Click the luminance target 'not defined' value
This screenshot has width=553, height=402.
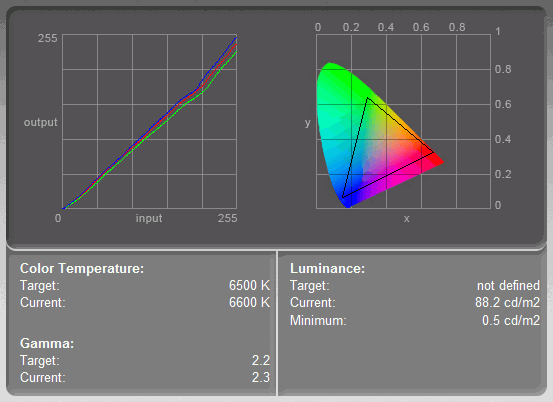[x=508, y=285]
